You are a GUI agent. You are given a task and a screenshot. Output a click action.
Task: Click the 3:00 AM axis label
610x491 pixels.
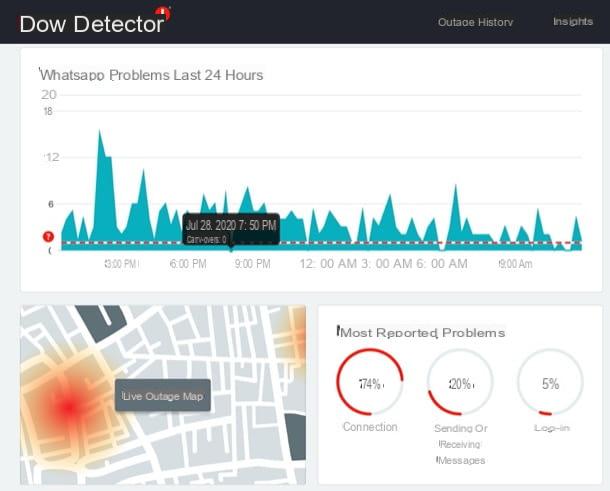(x=387, y=264)
